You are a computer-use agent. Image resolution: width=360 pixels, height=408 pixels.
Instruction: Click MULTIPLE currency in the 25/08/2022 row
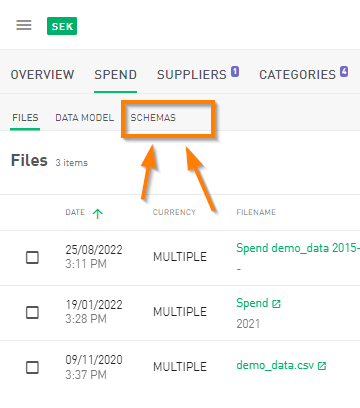[x=180, y=257]
